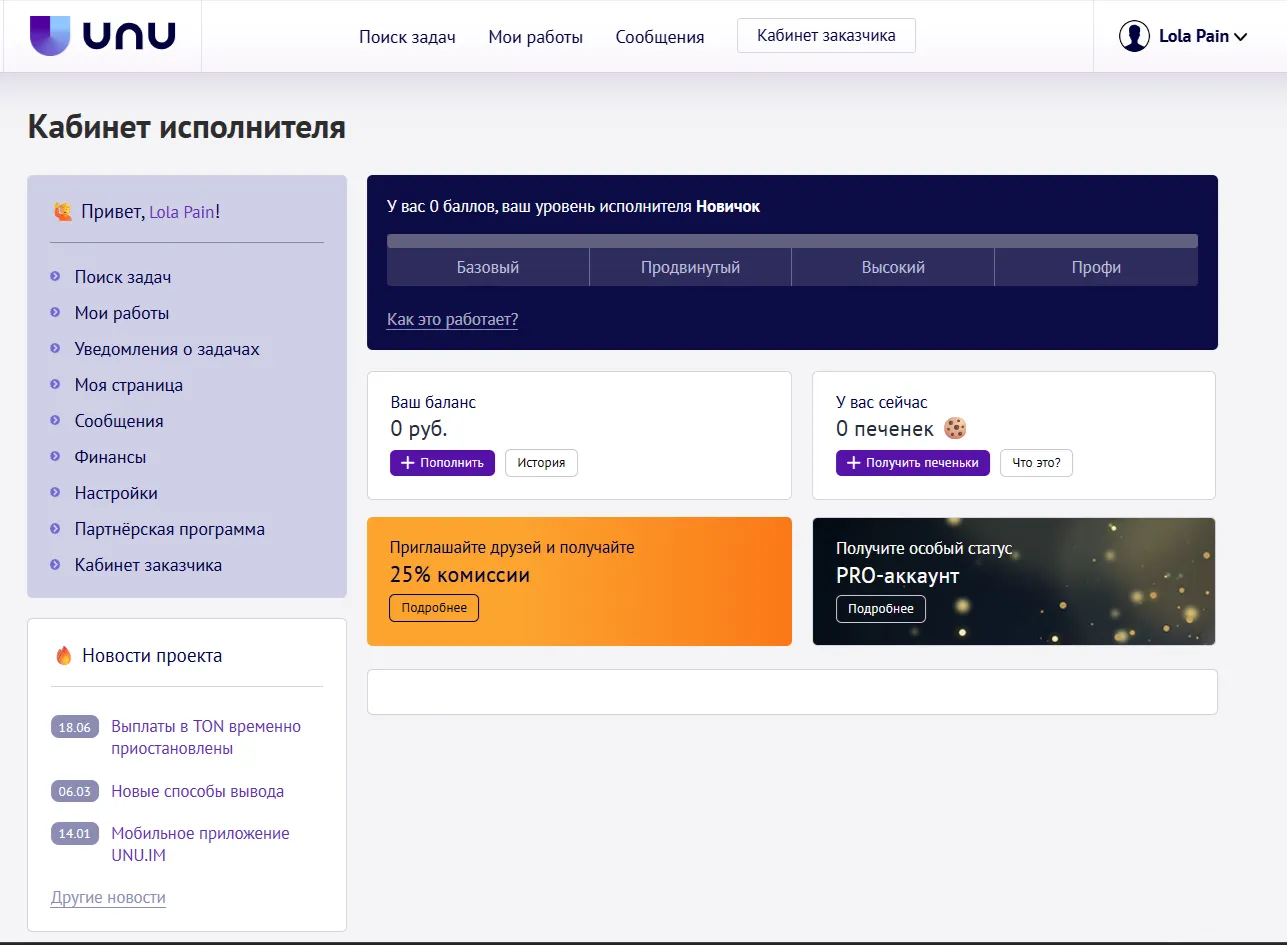Click the Пополнить balance button
Viewport: 1287px width, 945px height.
(442, 463)
